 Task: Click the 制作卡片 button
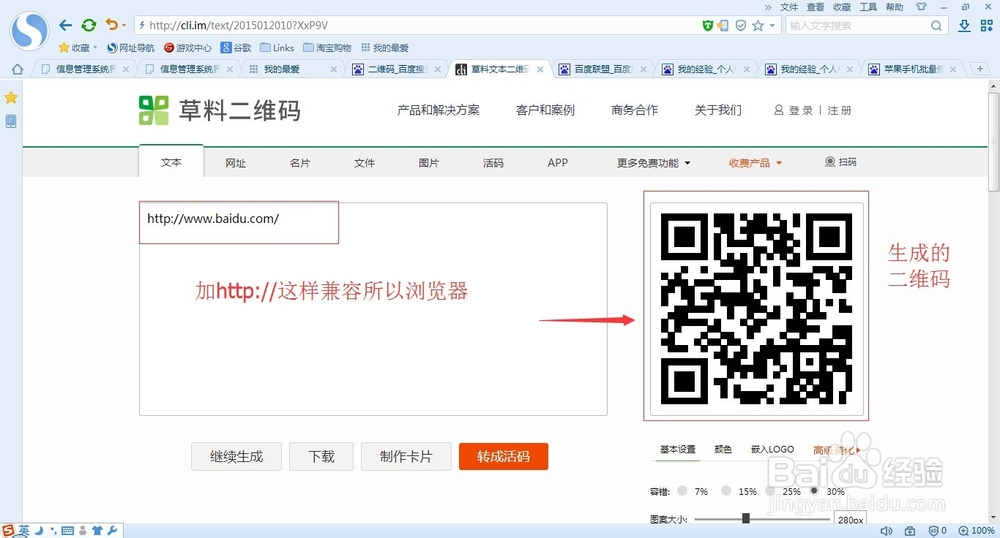click(x=406, y=456)
